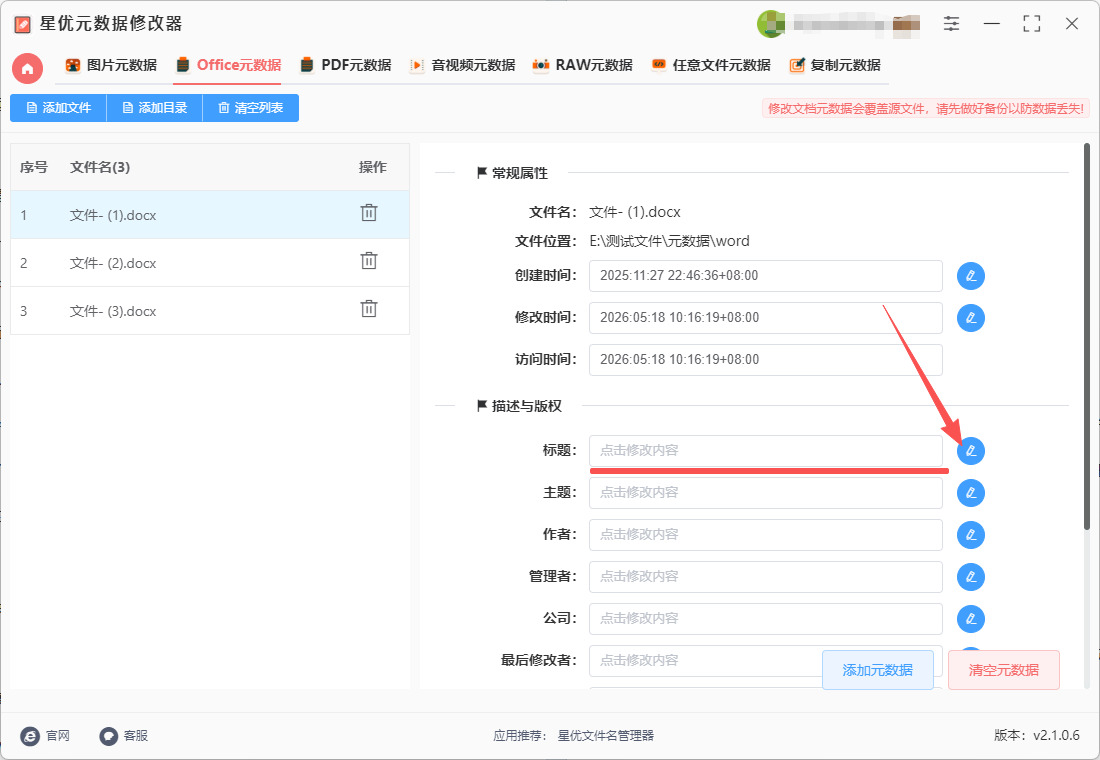Open the 任意文件元数据 tab

(711, 65)
